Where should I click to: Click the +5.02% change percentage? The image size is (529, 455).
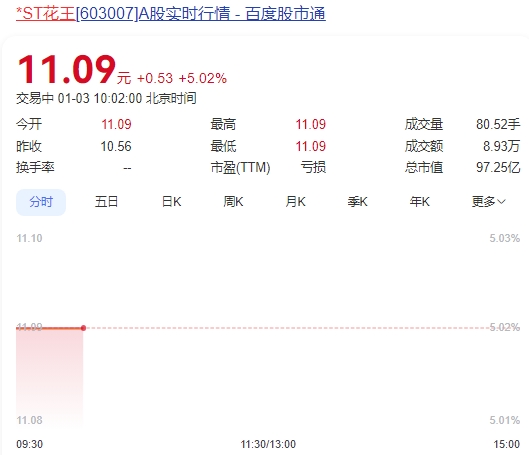pos(203,78)
